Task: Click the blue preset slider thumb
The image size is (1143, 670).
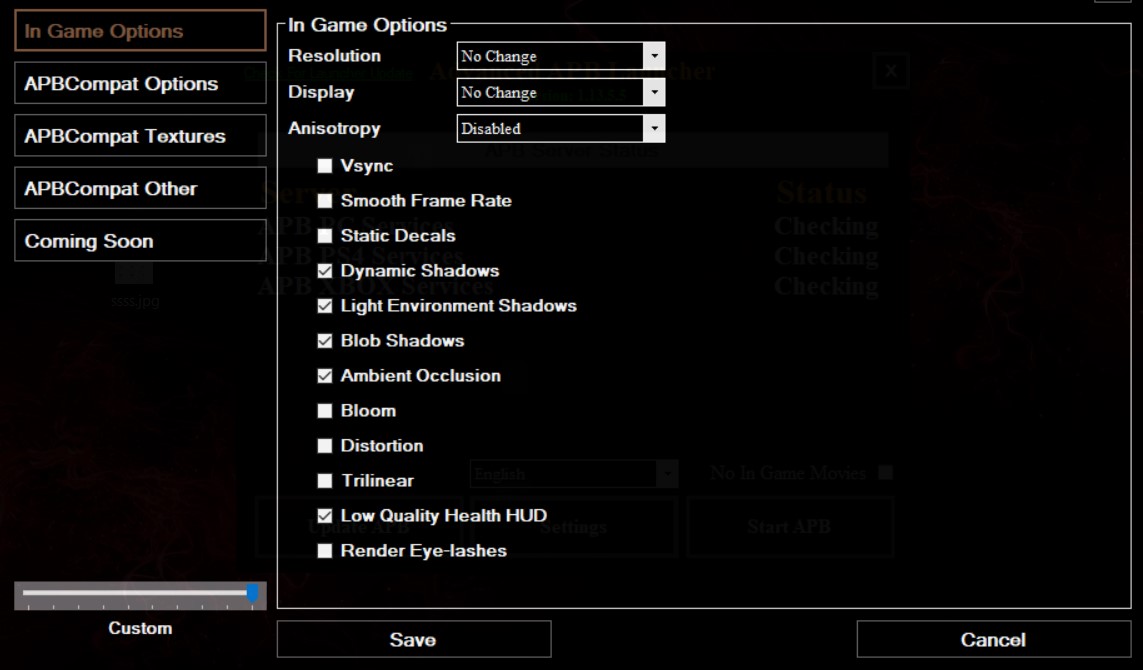Action: [x=252, y=593]
